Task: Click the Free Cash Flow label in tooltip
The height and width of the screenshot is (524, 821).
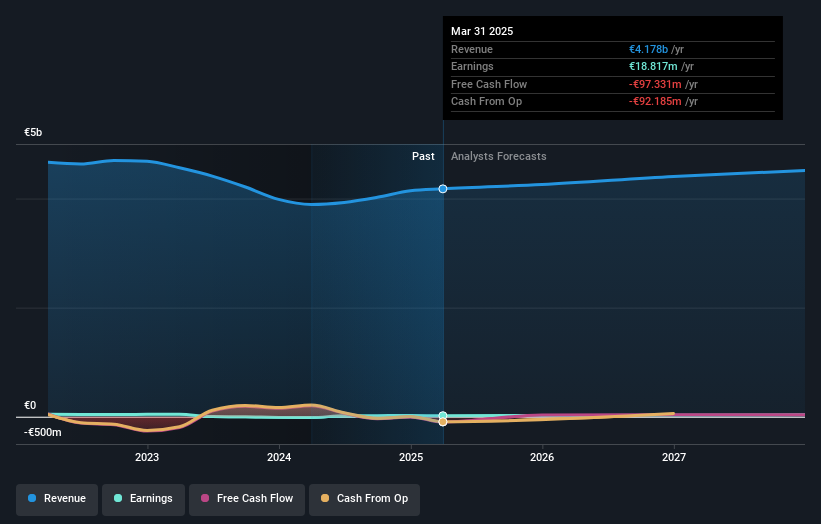Action: [x=489, y=84]
